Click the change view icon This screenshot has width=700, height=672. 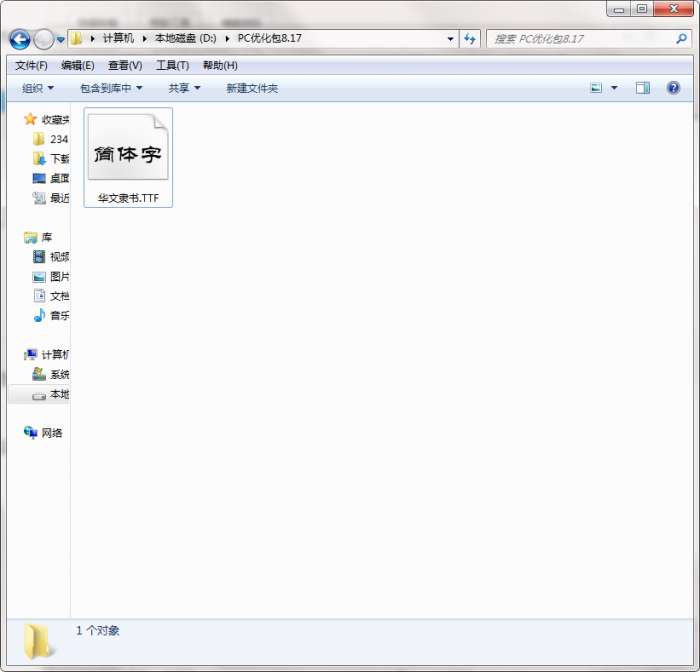point(596,88)
